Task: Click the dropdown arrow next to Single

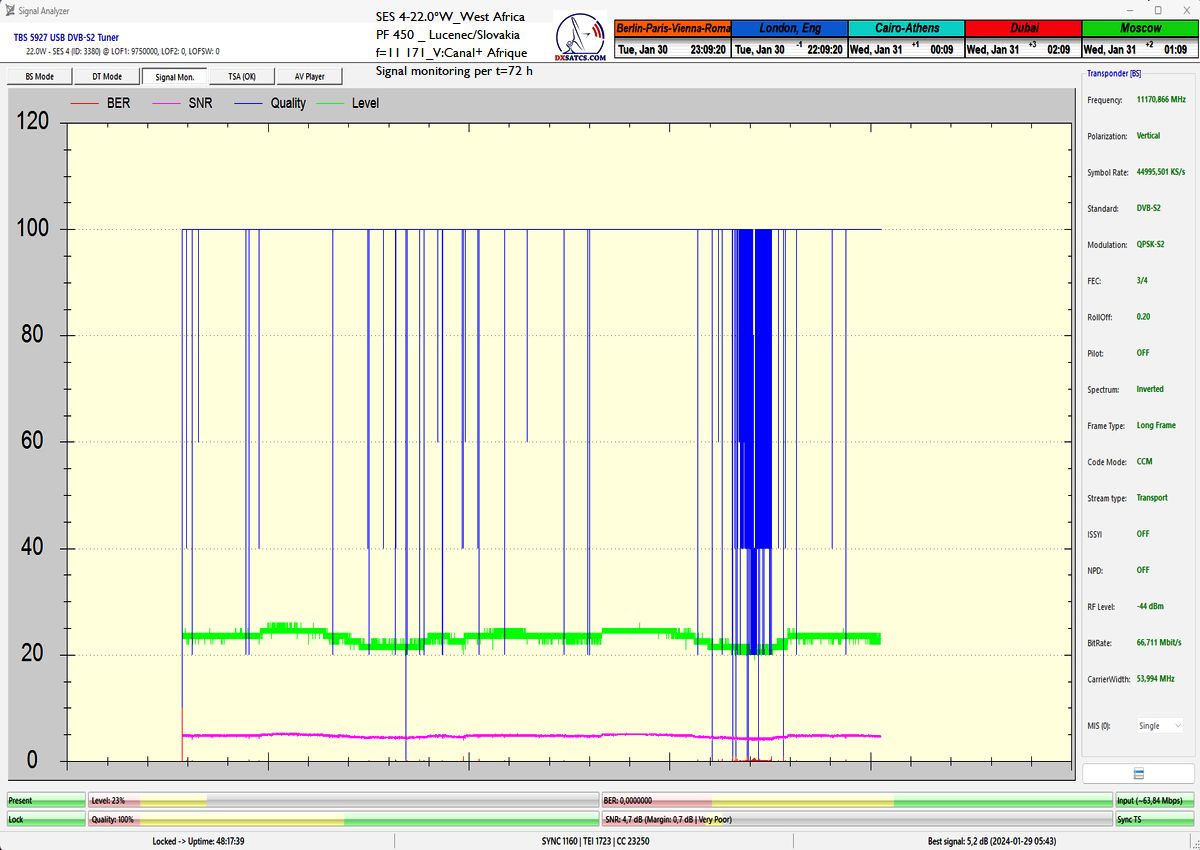Action: tap(1178, 726)
